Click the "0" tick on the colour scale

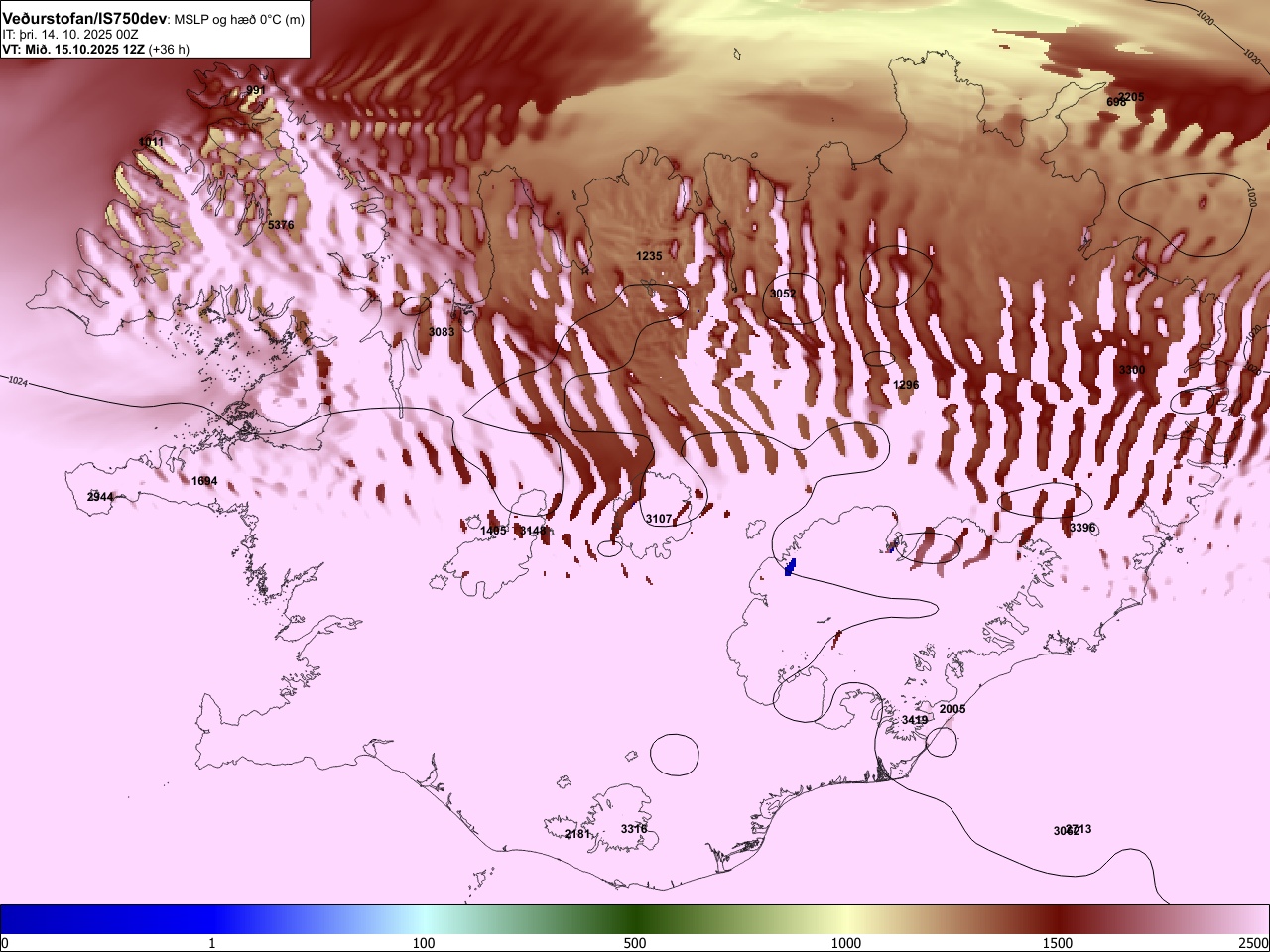coord(5,943)
